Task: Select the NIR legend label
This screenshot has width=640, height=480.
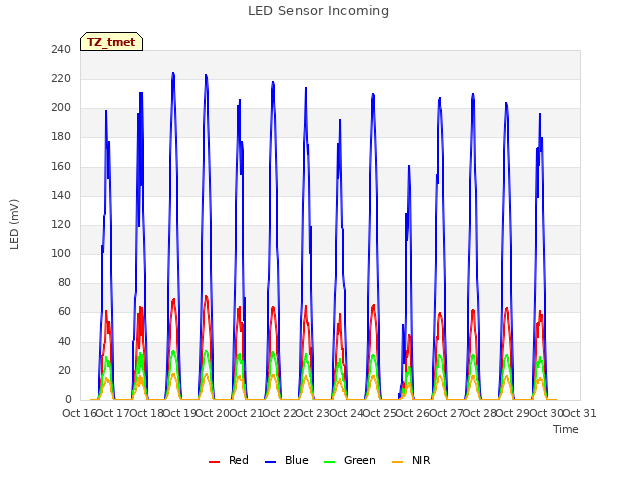Action: [x=421, y=460]
